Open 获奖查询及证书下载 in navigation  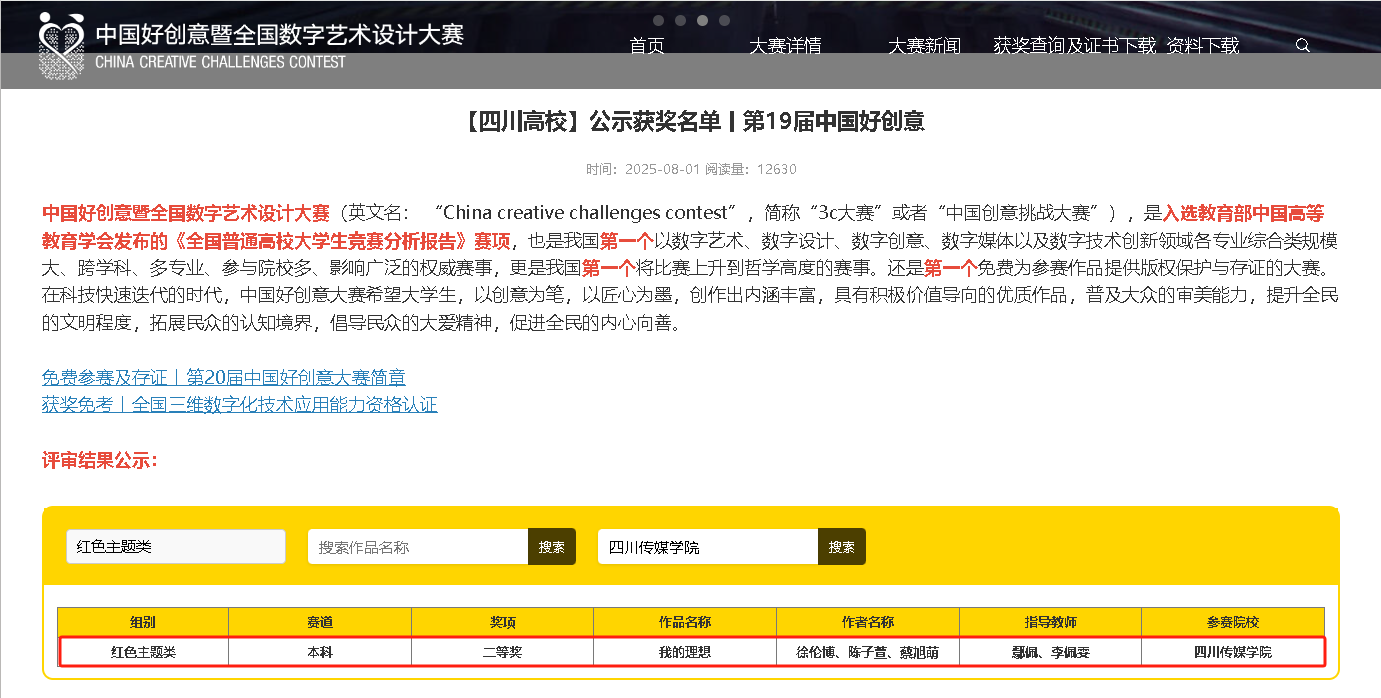click(x=1074, y=46)
